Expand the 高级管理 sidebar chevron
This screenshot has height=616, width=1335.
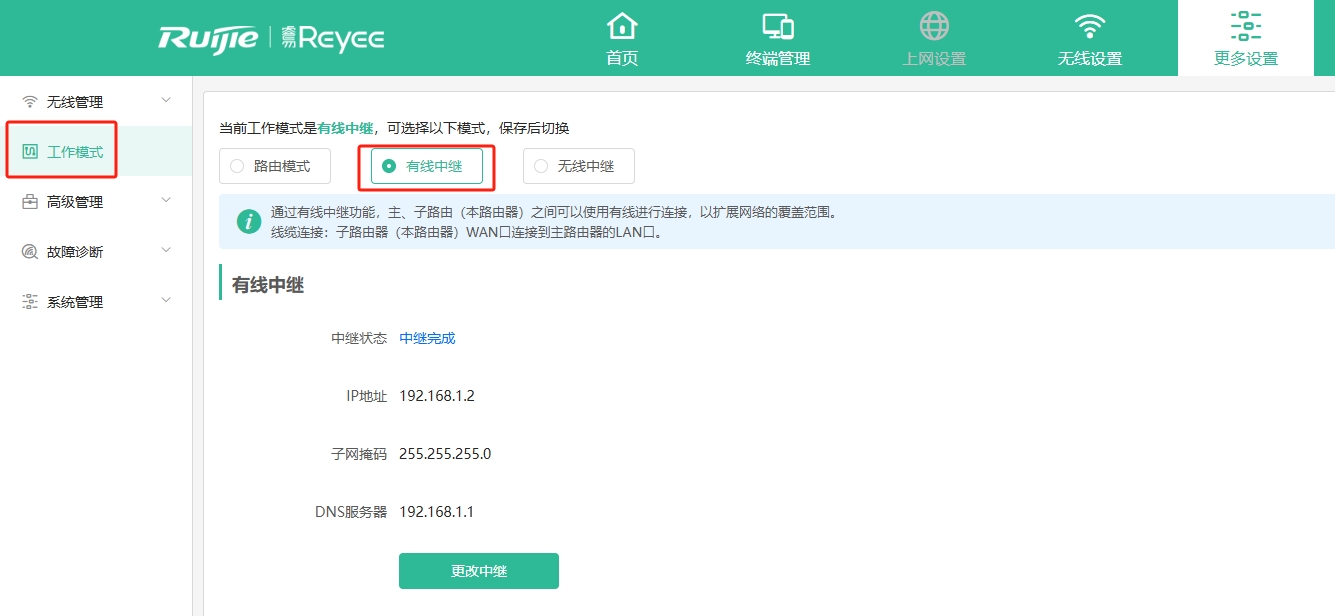click(166, 201)
